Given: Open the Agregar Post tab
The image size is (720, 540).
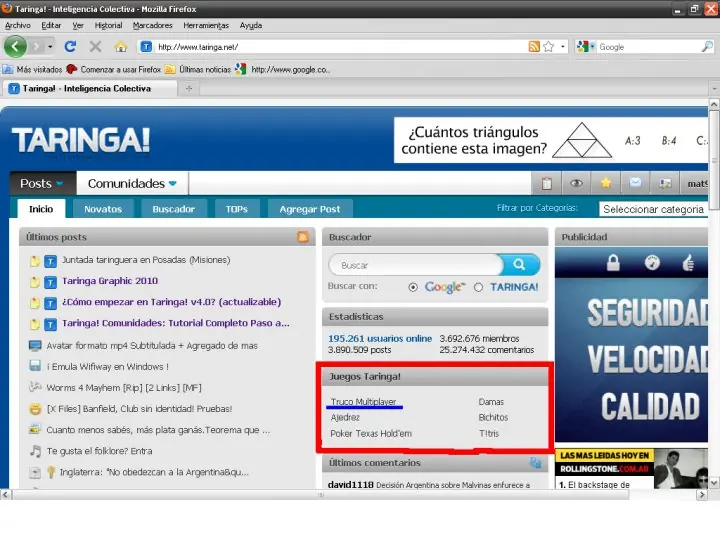Looking at the screenshot, I should pyautogui.click(x=310, y=209).
